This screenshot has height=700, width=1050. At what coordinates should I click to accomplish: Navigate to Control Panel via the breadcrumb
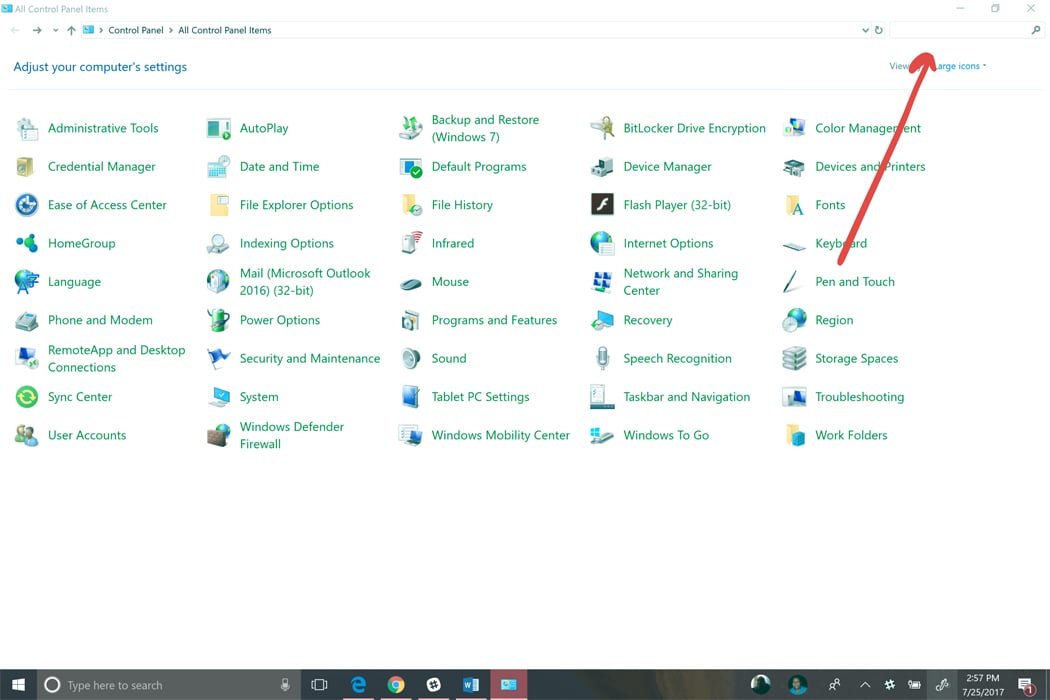pos(135,30)
